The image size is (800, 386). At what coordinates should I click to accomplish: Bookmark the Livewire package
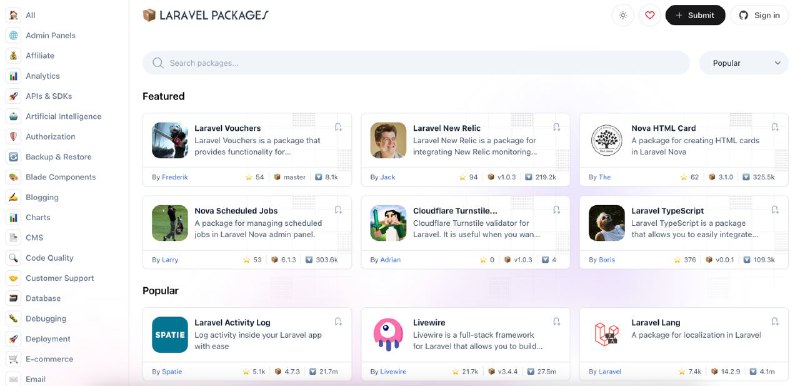[x=556, y=321]
